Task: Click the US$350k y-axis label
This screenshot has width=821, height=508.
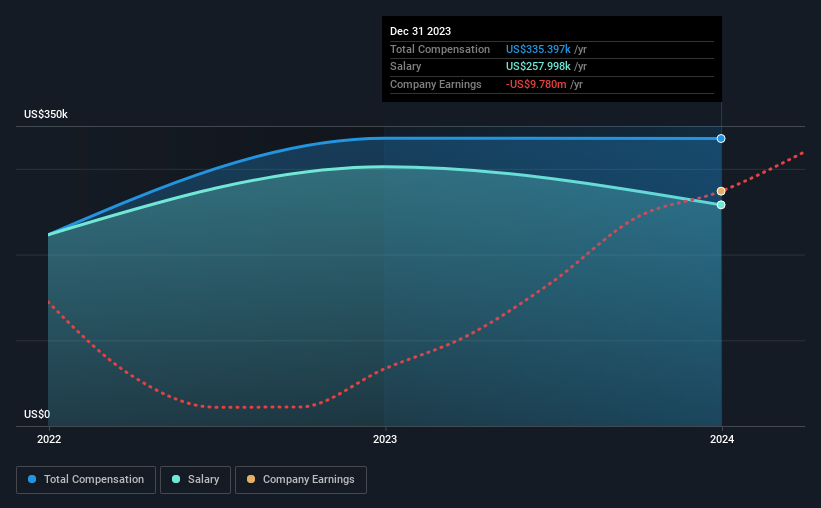Action: pyautogui.click(x=46, y=114)
